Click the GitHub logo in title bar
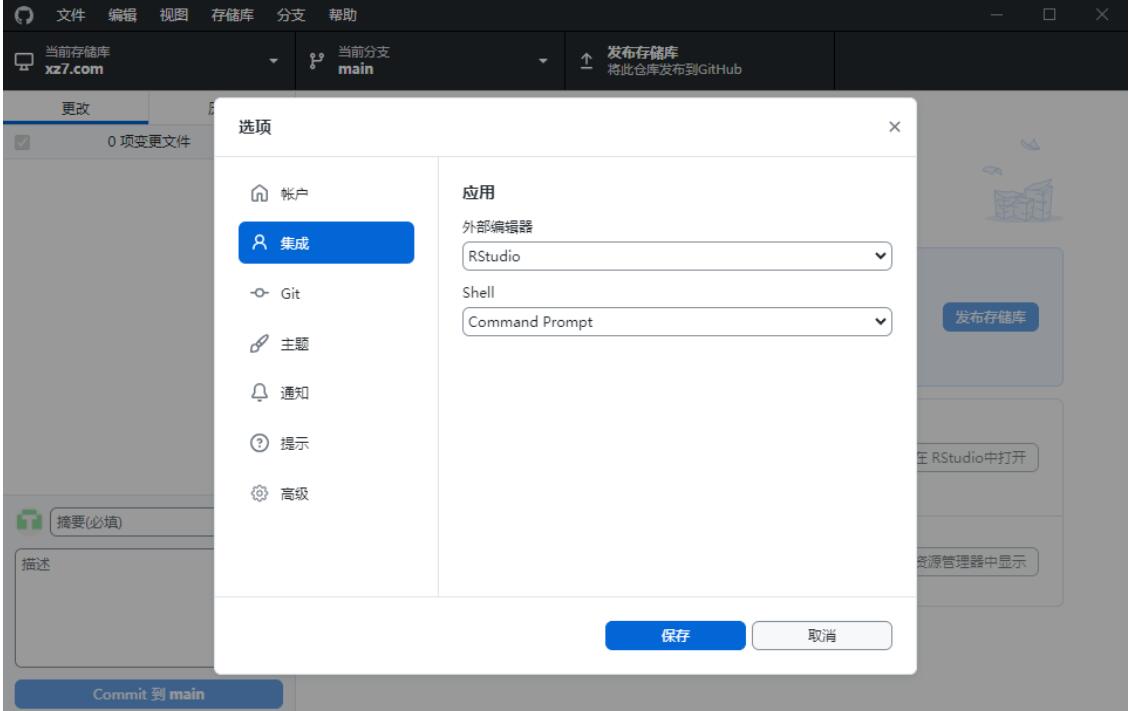Image resolution: width=1130 pixels, height=711 pixels. tap(20, 15)
